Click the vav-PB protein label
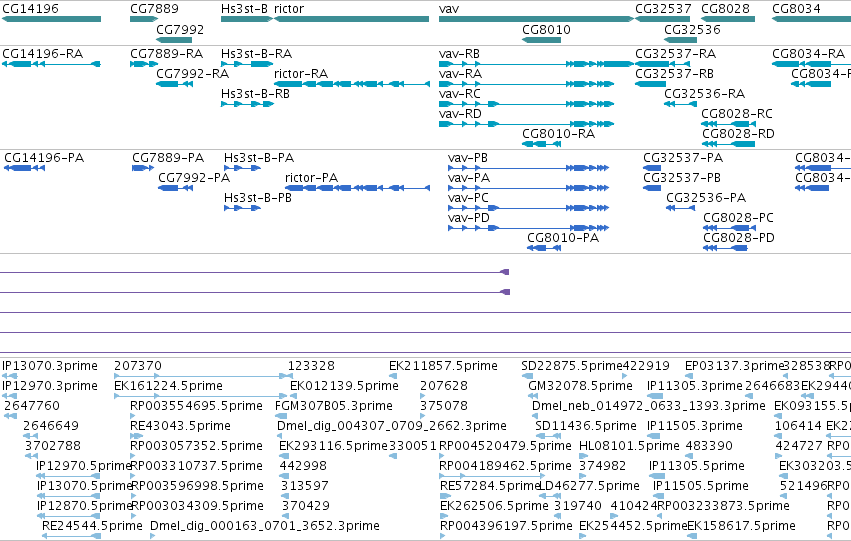The height and width of the screenshot is (541, 851). coord(468,158)
